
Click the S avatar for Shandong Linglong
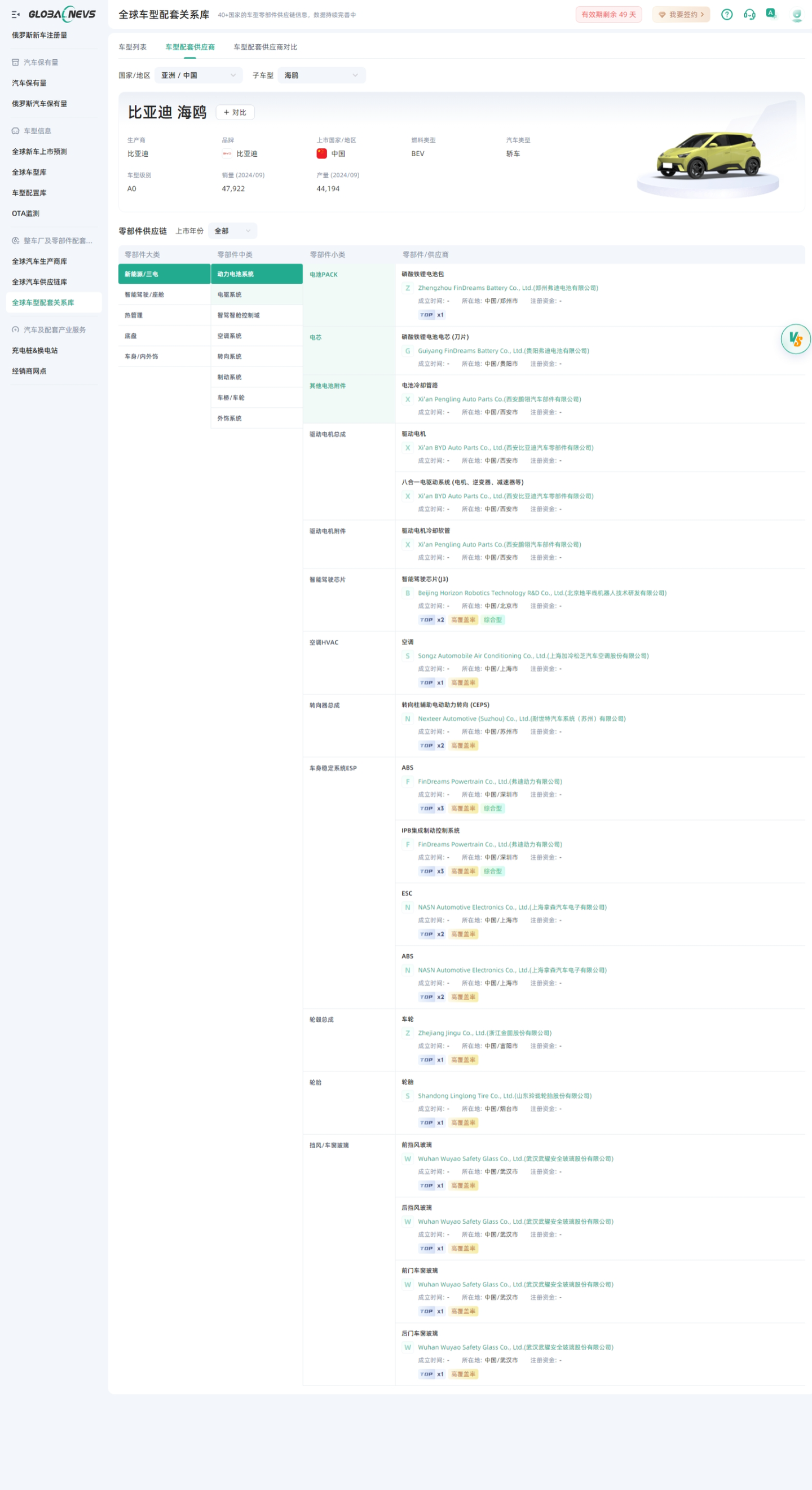click(408, 1096)
